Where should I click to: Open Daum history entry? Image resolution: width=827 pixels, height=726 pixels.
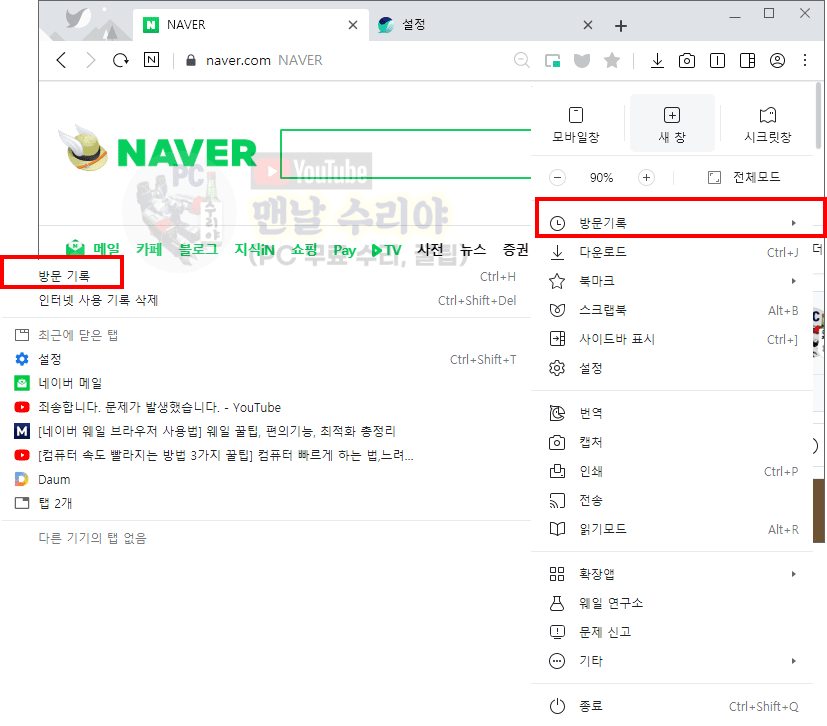(x=266, y=479)
